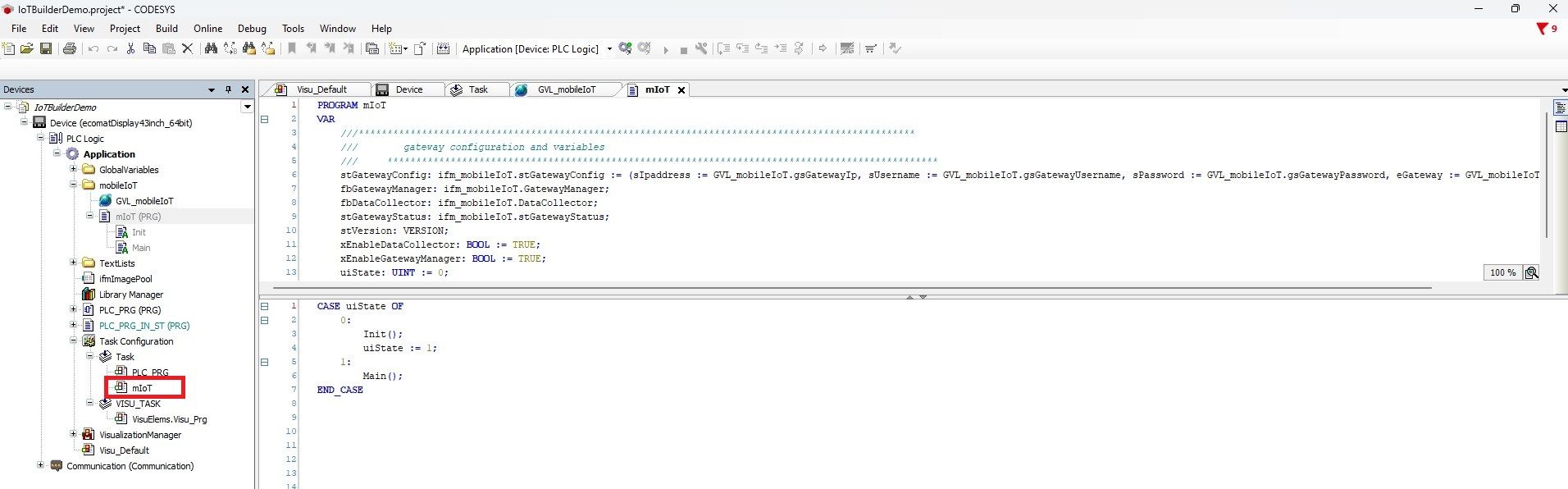Screen dimensions: 1568x489
Task: Click the magnifier zoom icon beside 100 %
Action: [x=1531, y=272]
